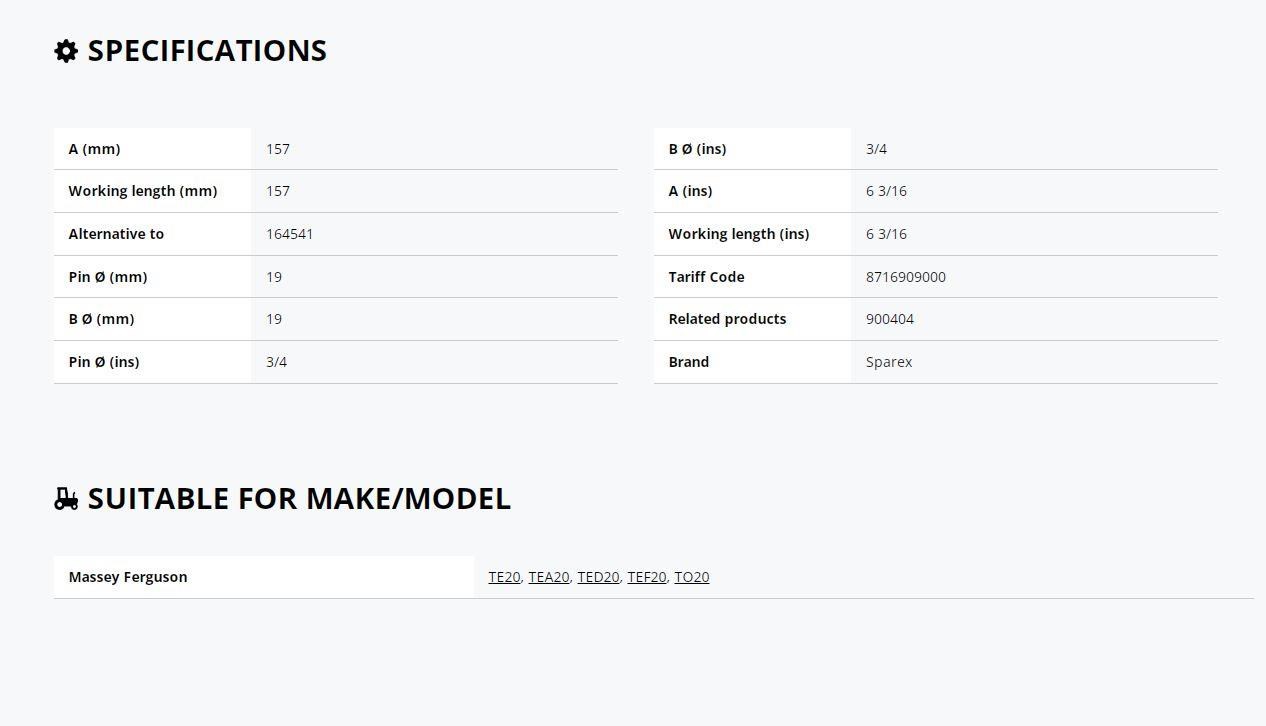This screenshot has height=726, width=1266.
Task: Click the tractor icon beside Suitable For heading
Action: 66,499
